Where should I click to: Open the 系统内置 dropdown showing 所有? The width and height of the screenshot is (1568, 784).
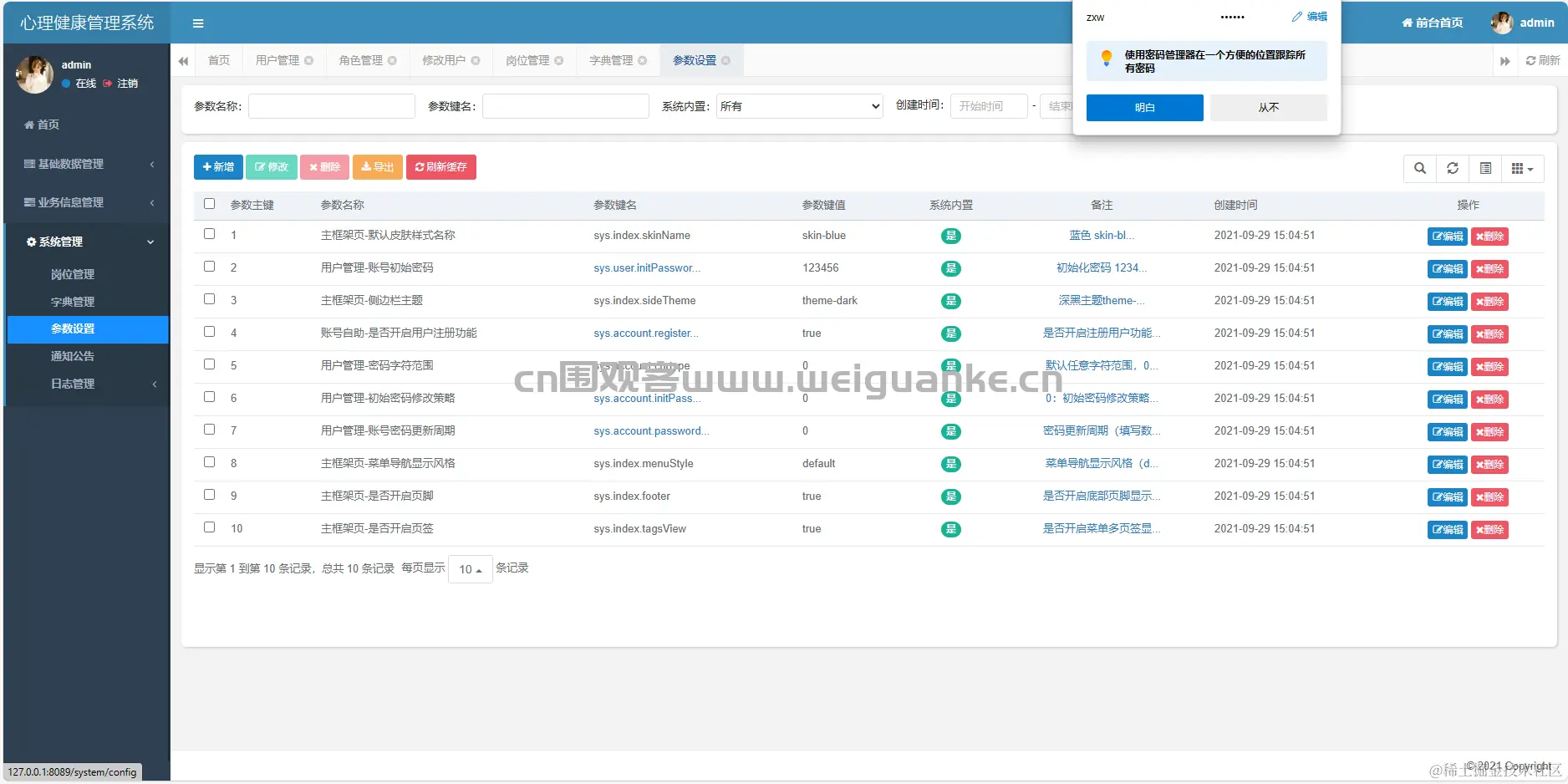click(x=800, y=106)
